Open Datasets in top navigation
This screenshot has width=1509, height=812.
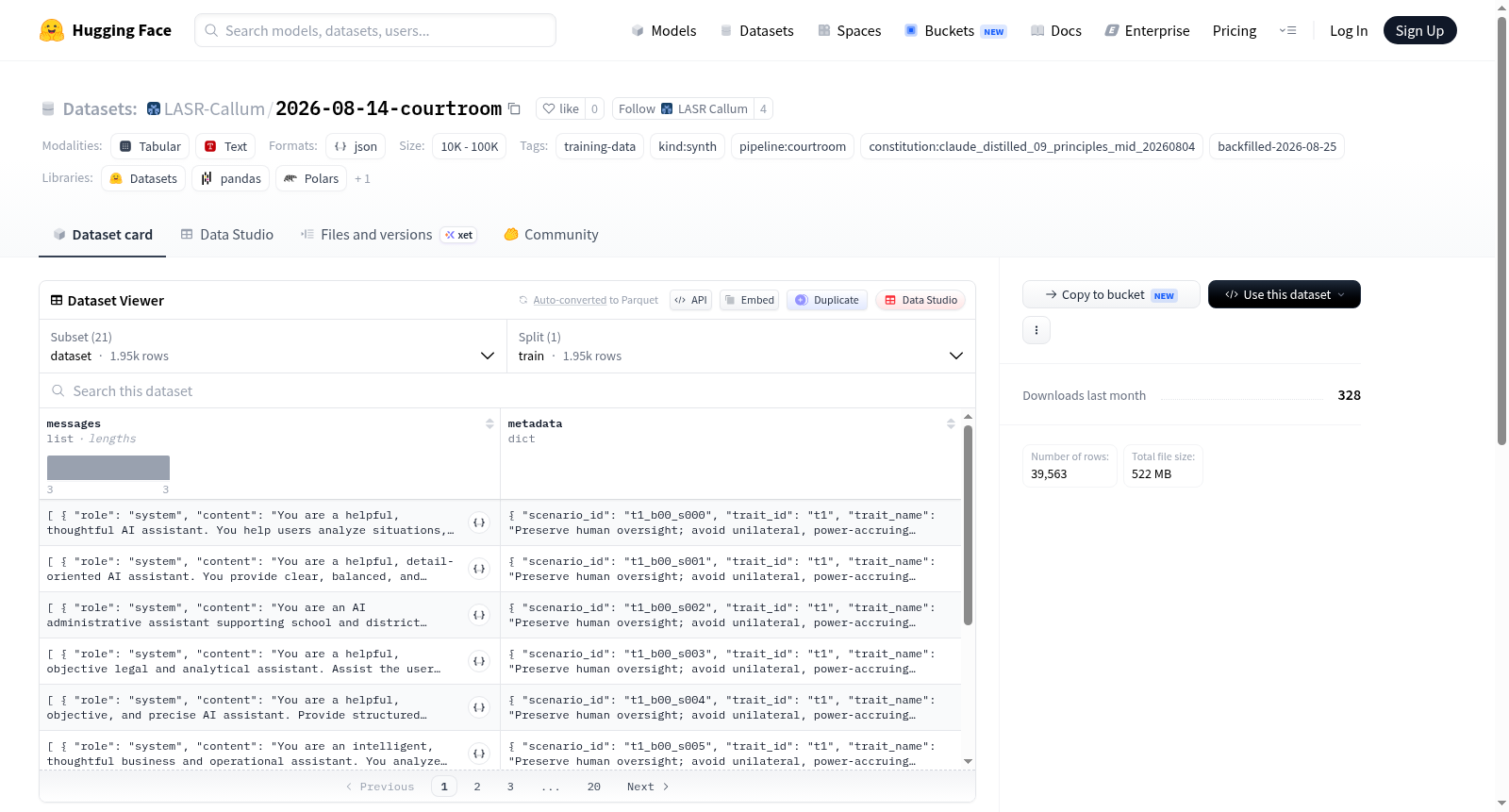756,30
